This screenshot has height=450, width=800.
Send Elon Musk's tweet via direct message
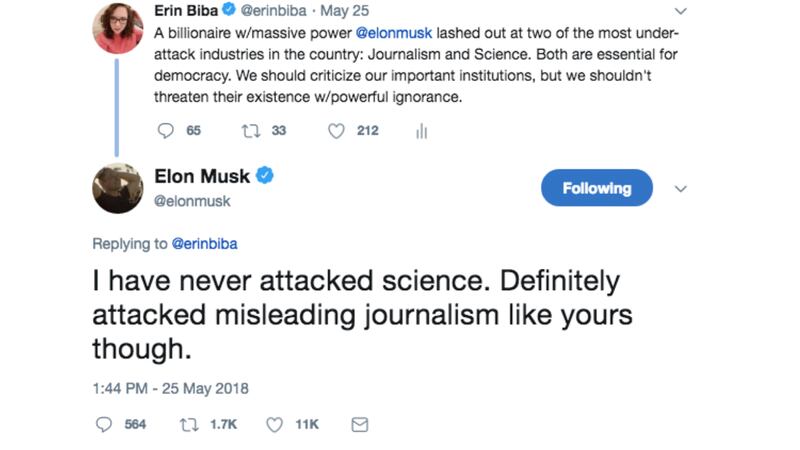pos(360,424)
